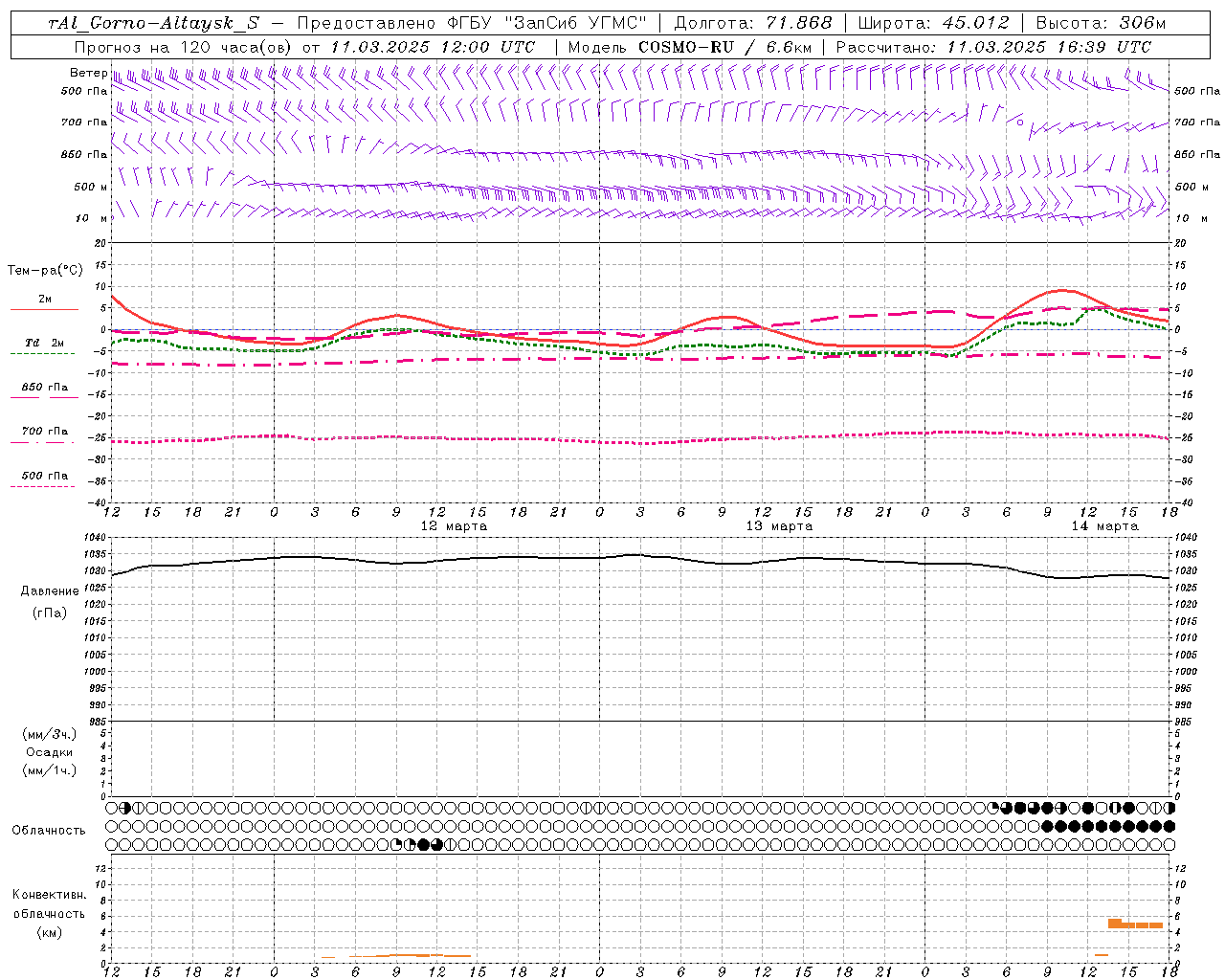Click the Осадки panel title
Viewport: 1225px width, 980px height.
(50, 752)
